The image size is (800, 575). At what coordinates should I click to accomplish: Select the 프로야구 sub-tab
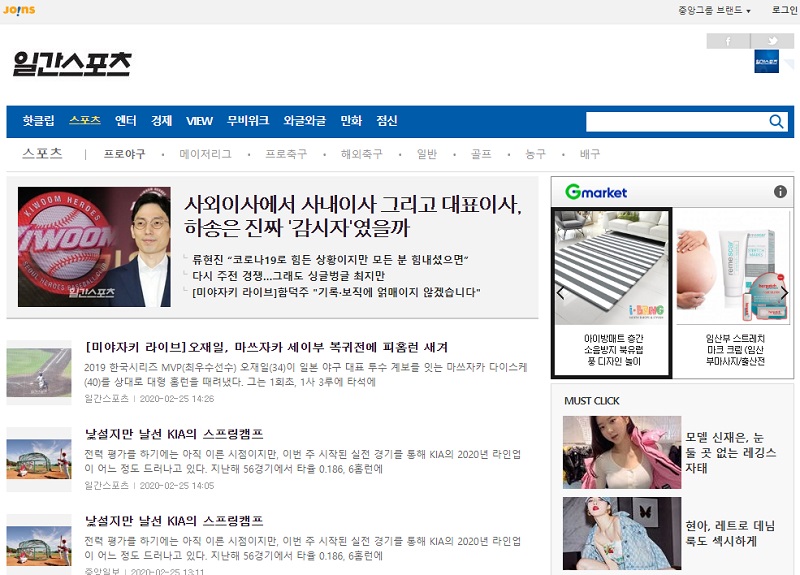(124, 154)
